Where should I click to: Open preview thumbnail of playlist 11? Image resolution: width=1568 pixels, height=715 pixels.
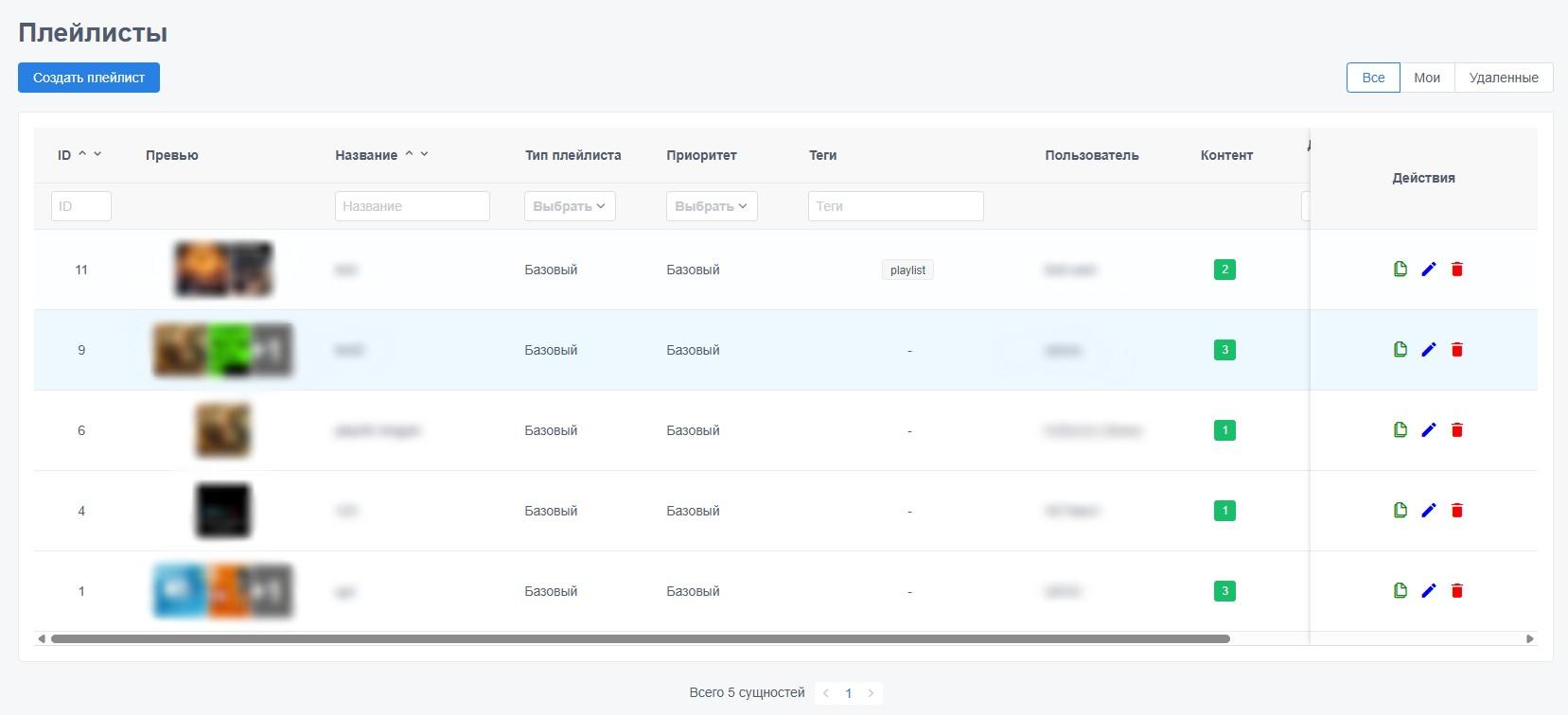pyautogui.click(x=223, y=270)
